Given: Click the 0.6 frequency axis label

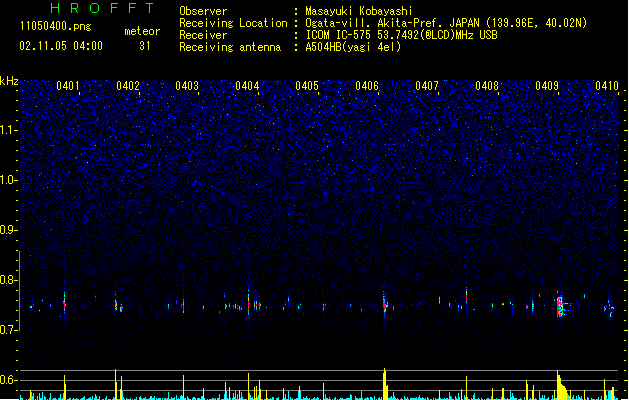Looking at the screenshot, I should (9, 380).
